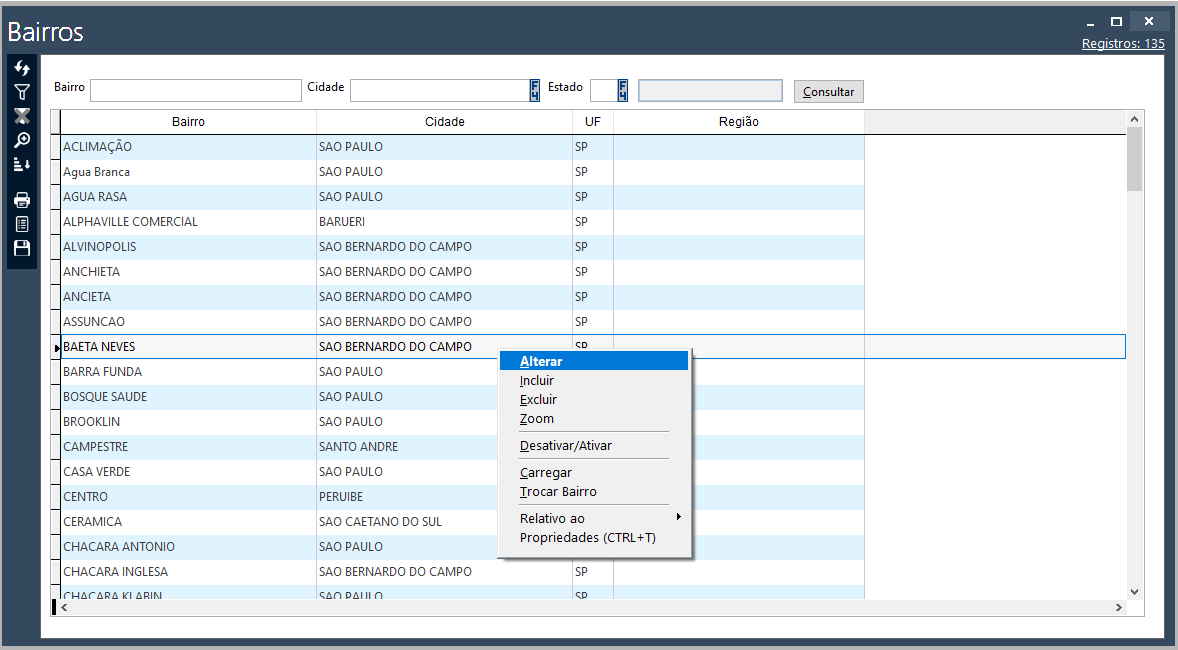
Task: Focus the Bairro search input field
Action: (x=195, y=91)
